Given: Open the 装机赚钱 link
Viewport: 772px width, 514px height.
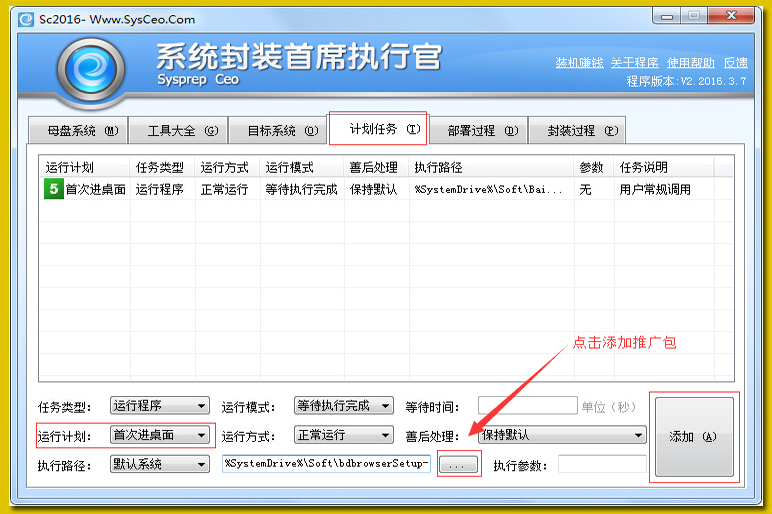Looking at the screenshot, I should tap(579, 63).
